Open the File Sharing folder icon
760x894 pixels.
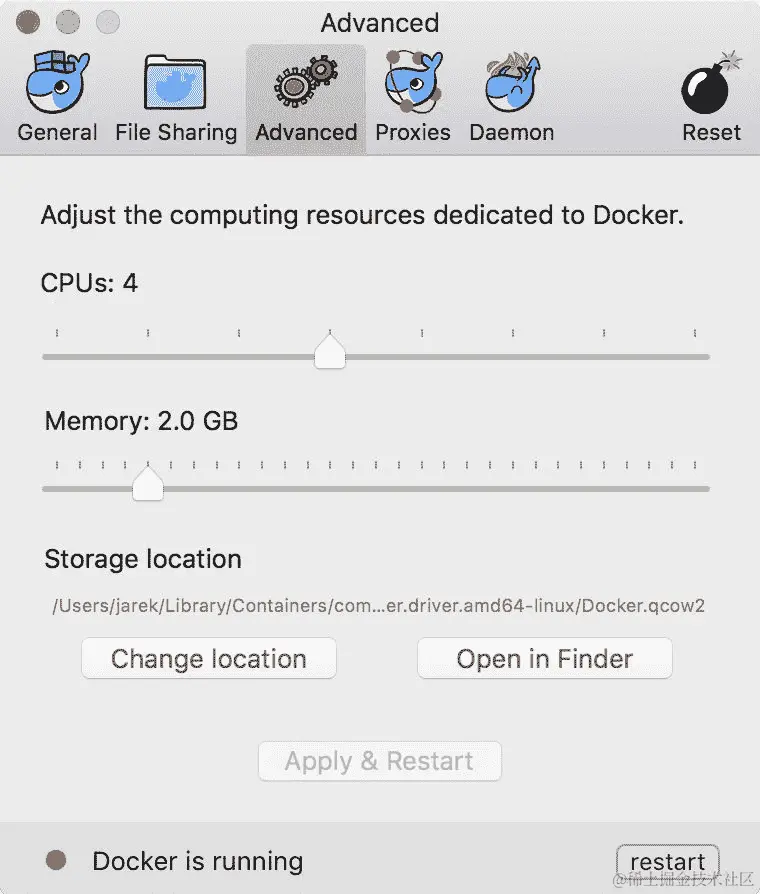(175, 84)
